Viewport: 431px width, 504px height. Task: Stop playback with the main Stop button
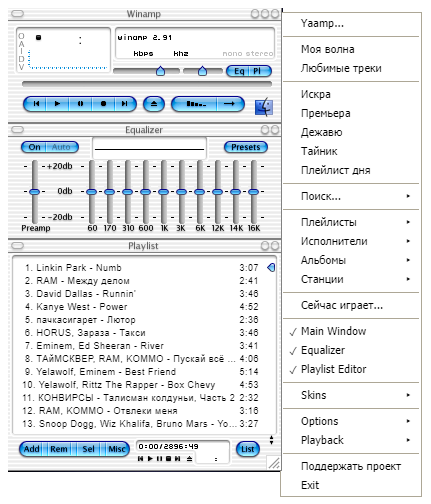pyautogui.click(x=103, y=104)
